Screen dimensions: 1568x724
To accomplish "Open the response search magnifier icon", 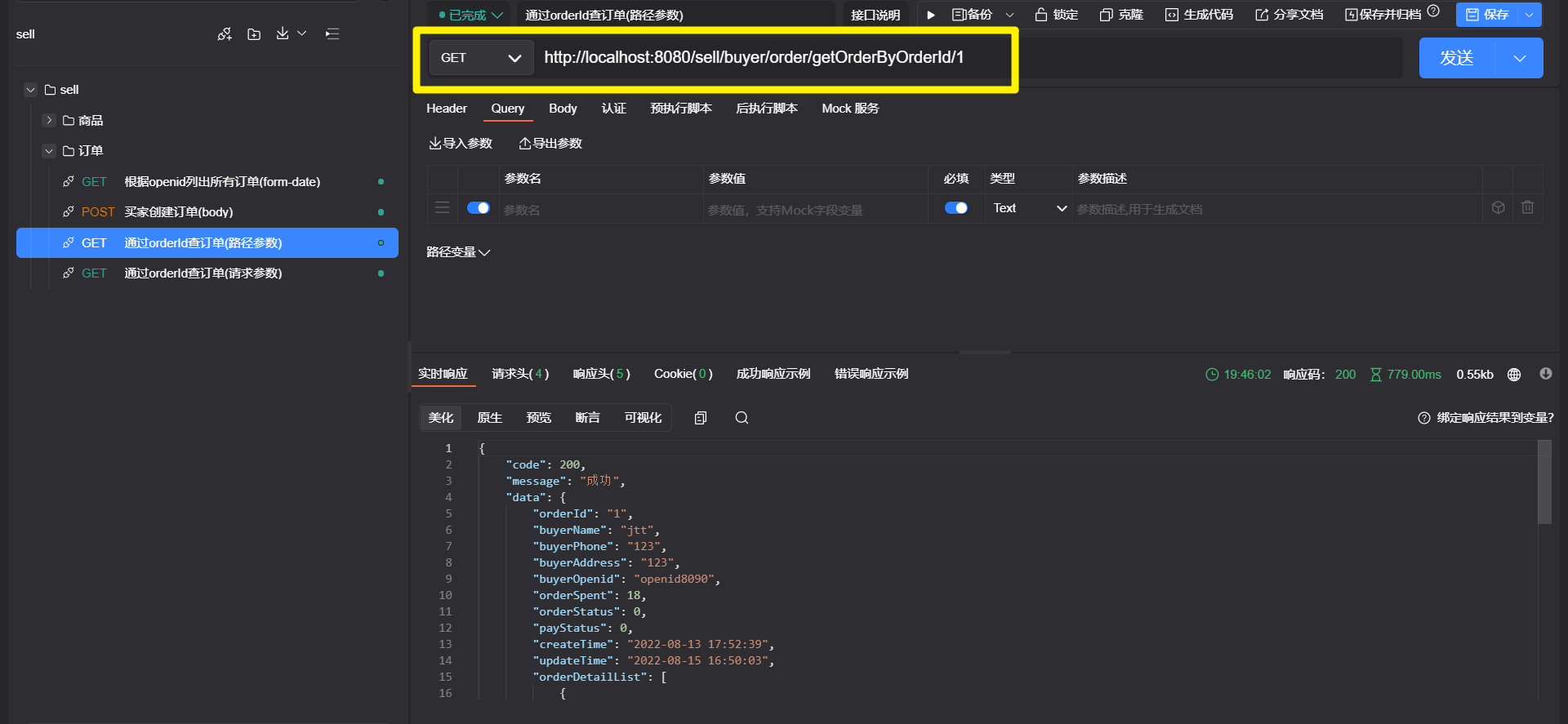I will click(x=742, y=418).
